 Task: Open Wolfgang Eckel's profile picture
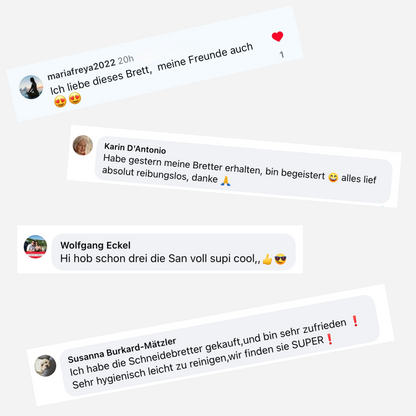tap(35, 247)
